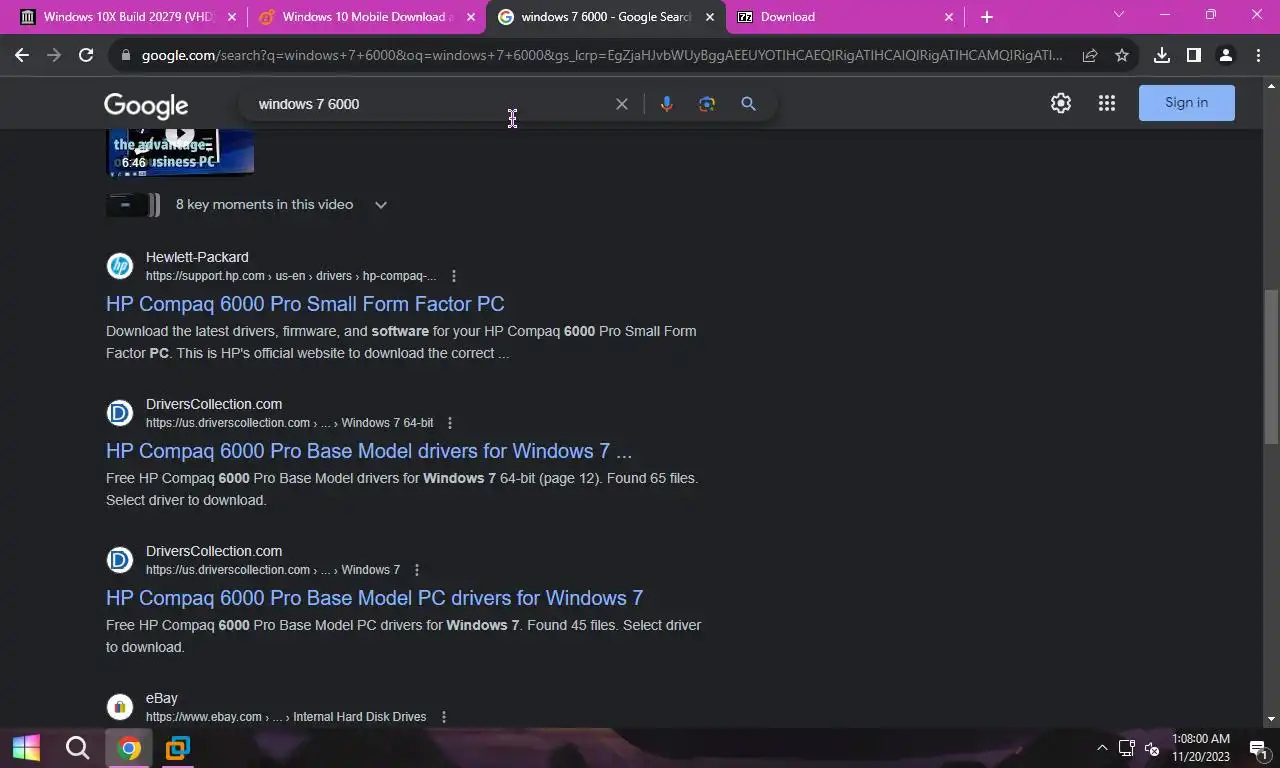The width and height of the screenshot is (1280, 768).
Task: Submit search with magnifier icon
Action: click(748, 104)
